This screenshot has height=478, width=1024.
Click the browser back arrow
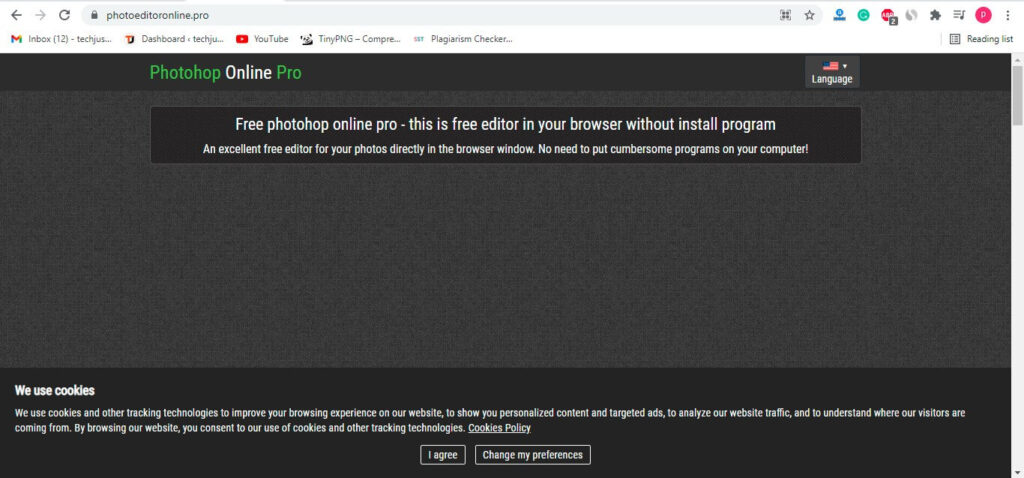pyautogui.click(x=16, y=15)
